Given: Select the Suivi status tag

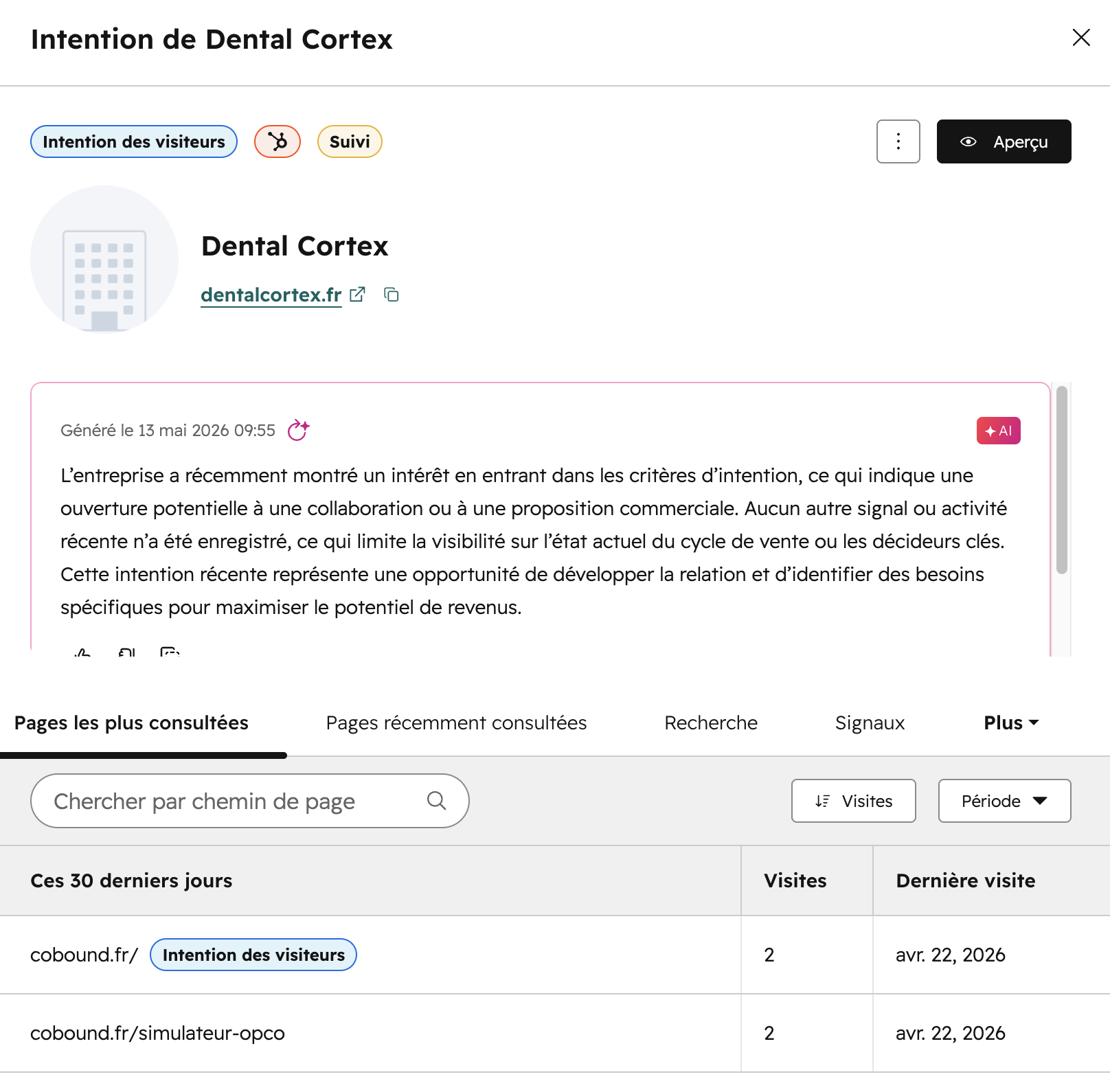Looking at the screenshot, I should 350,141.
